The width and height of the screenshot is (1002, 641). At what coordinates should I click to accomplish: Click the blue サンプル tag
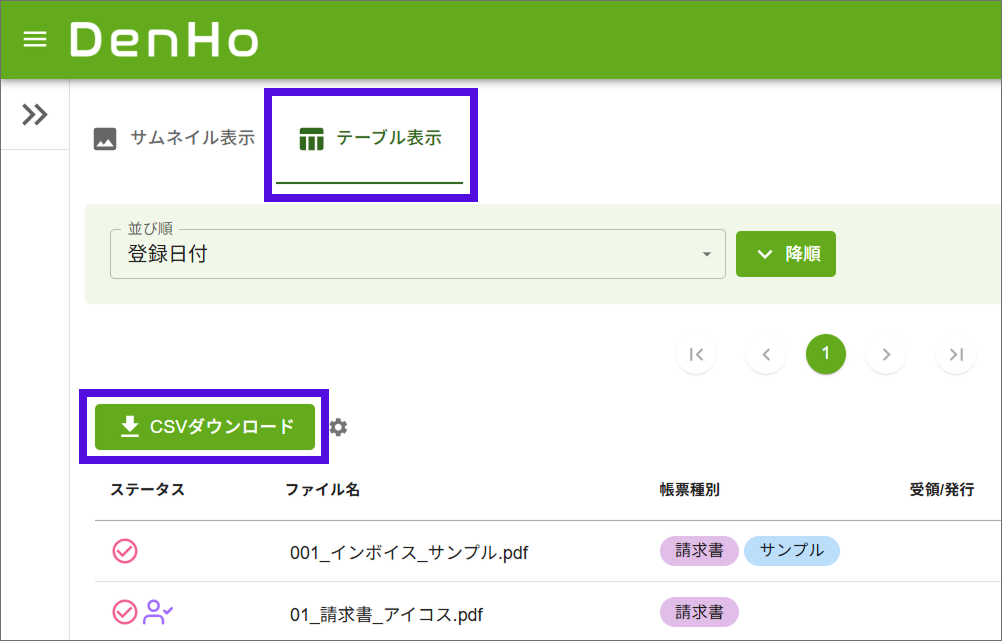point(791,550)
